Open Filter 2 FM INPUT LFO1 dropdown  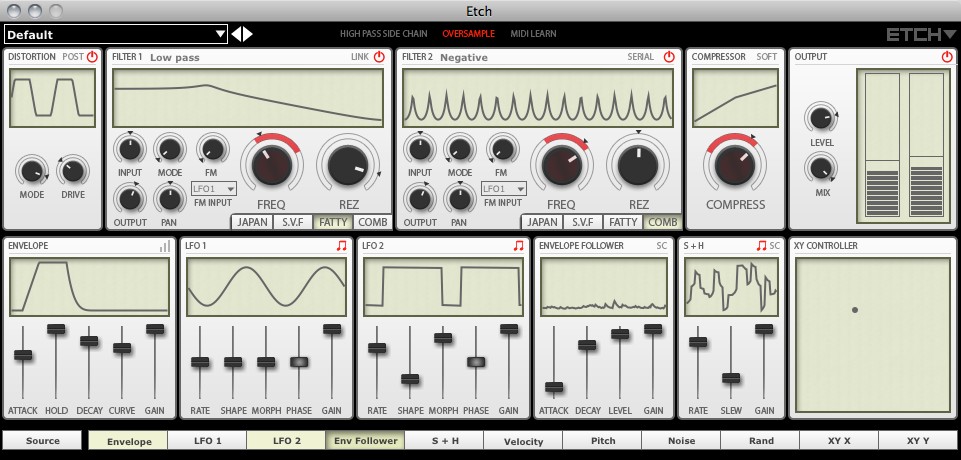(x=504, y=189)
